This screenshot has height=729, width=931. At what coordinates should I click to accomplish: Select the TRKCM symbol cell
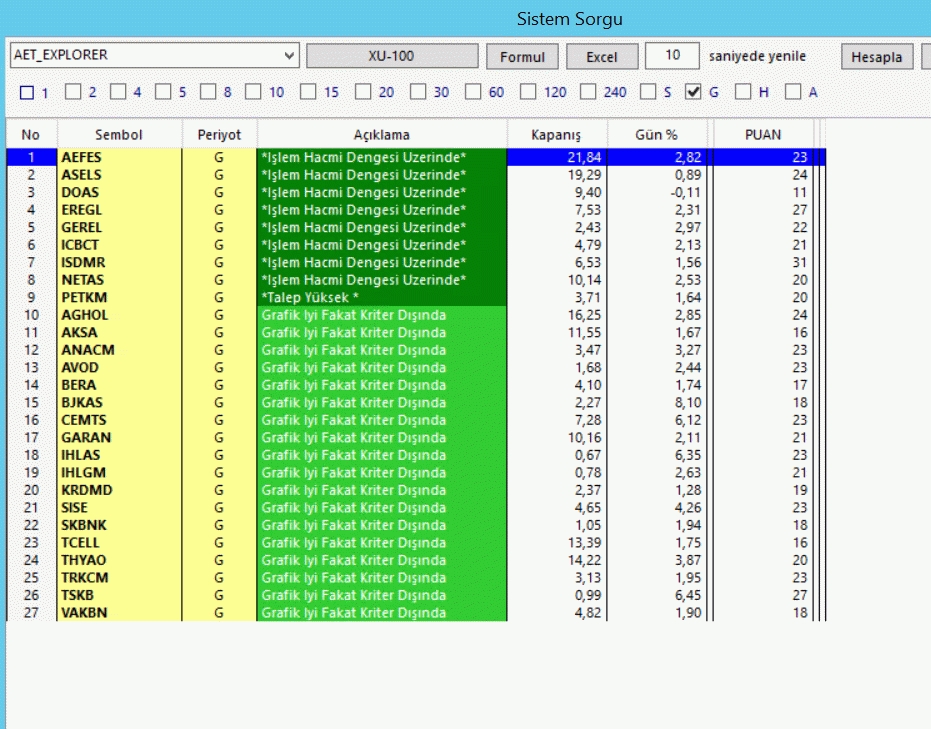coord(119,578)
